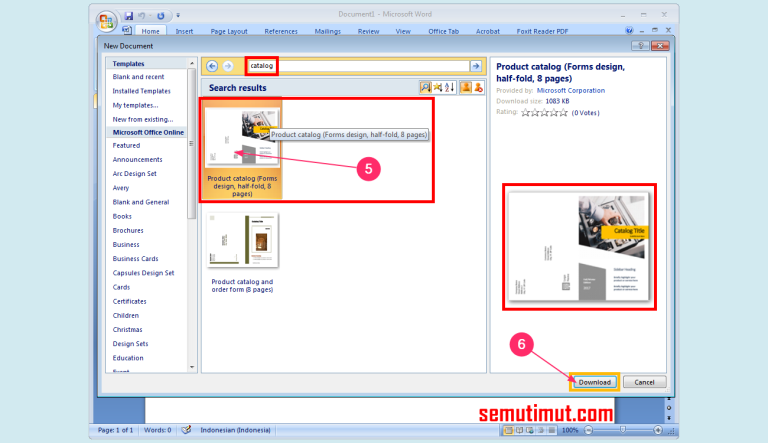The height and width of the screenshot is (443, 768).
Task: Undo last action in Quick Access toolbar
Action: [x=142, y=16]
